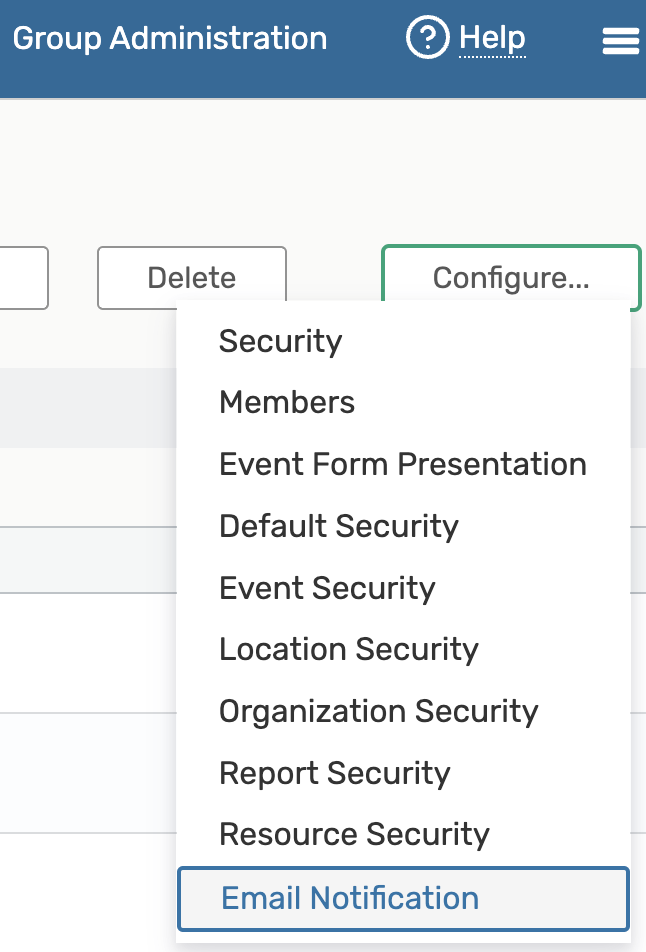The image size is (646, 952).
Task: Open Event Form Presentation option
Action: pos(402,464)
